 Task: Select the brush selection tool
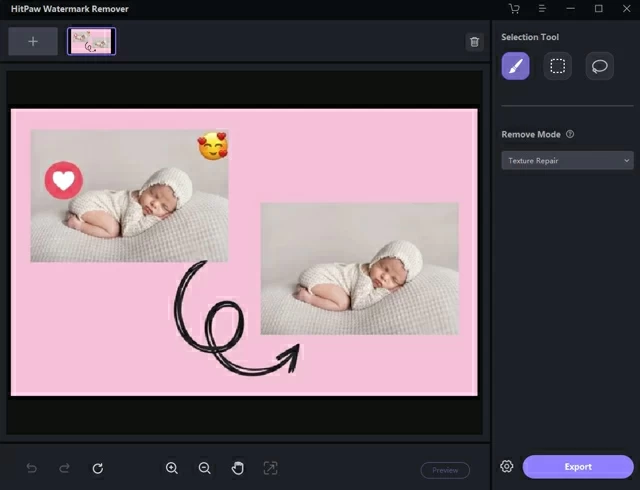515,66
